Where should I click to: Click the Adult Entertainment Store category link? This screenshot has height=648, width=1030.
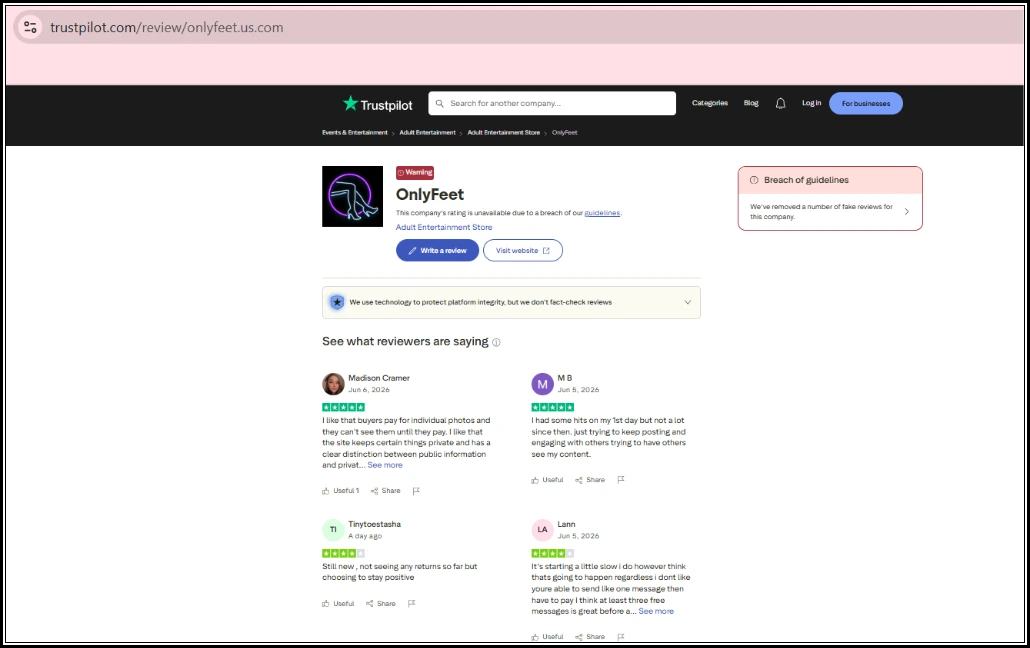[444, 227]
